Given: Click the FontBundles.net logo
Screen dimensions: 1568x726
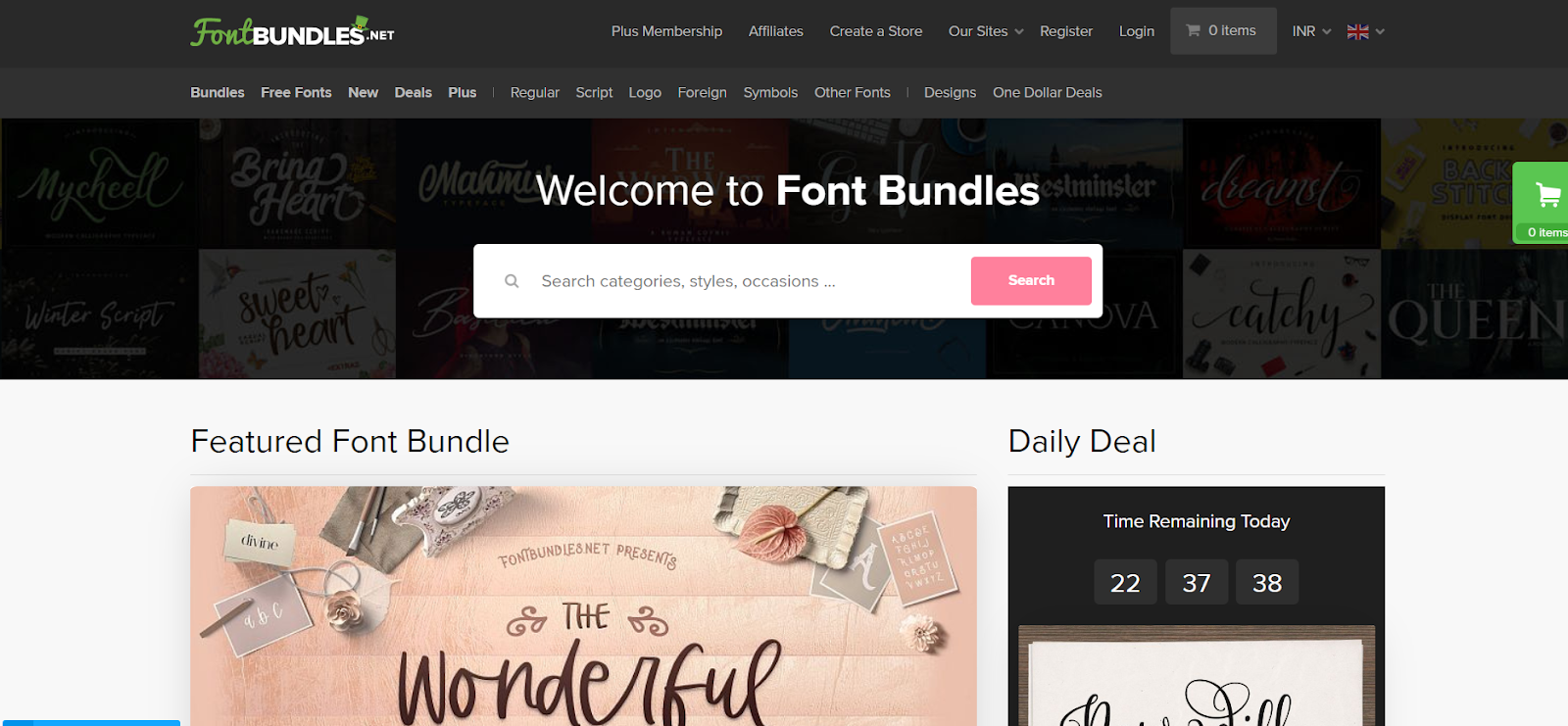Looking at the screenshot, I should pos(292,32).
